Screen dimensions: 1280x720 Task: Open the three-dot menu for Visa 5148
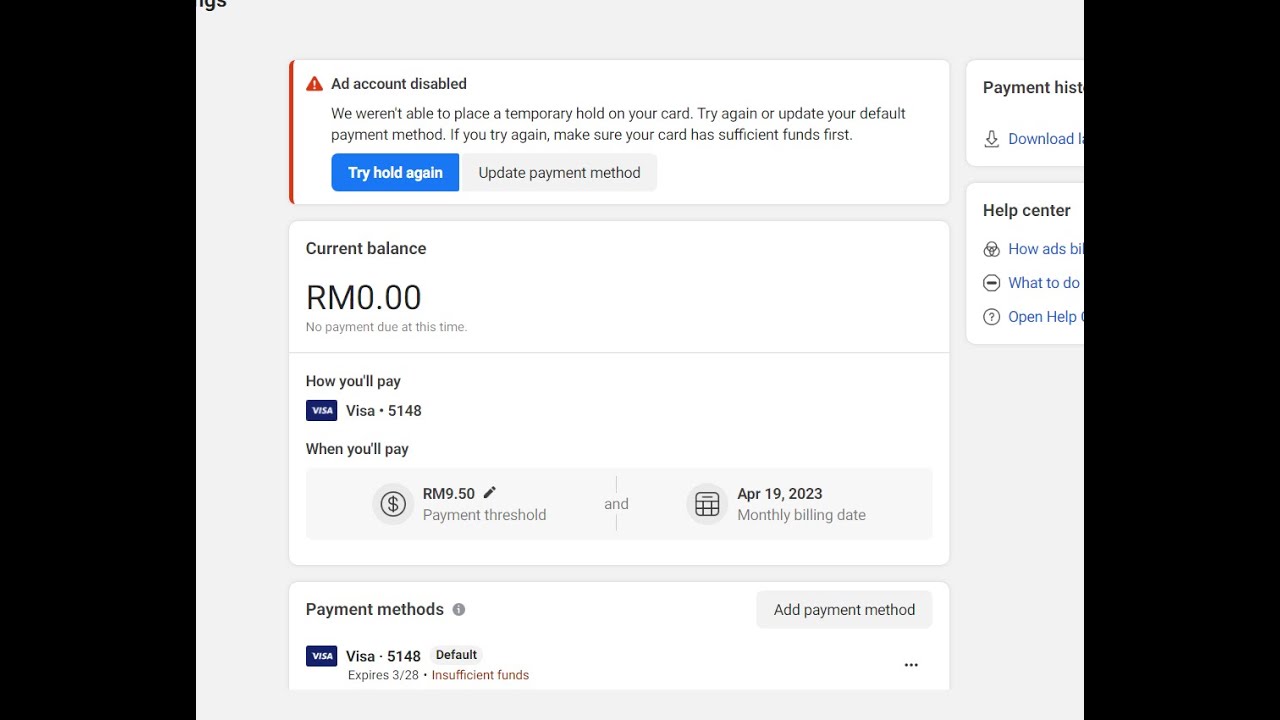pyautogui.click(x=911, y=665)
